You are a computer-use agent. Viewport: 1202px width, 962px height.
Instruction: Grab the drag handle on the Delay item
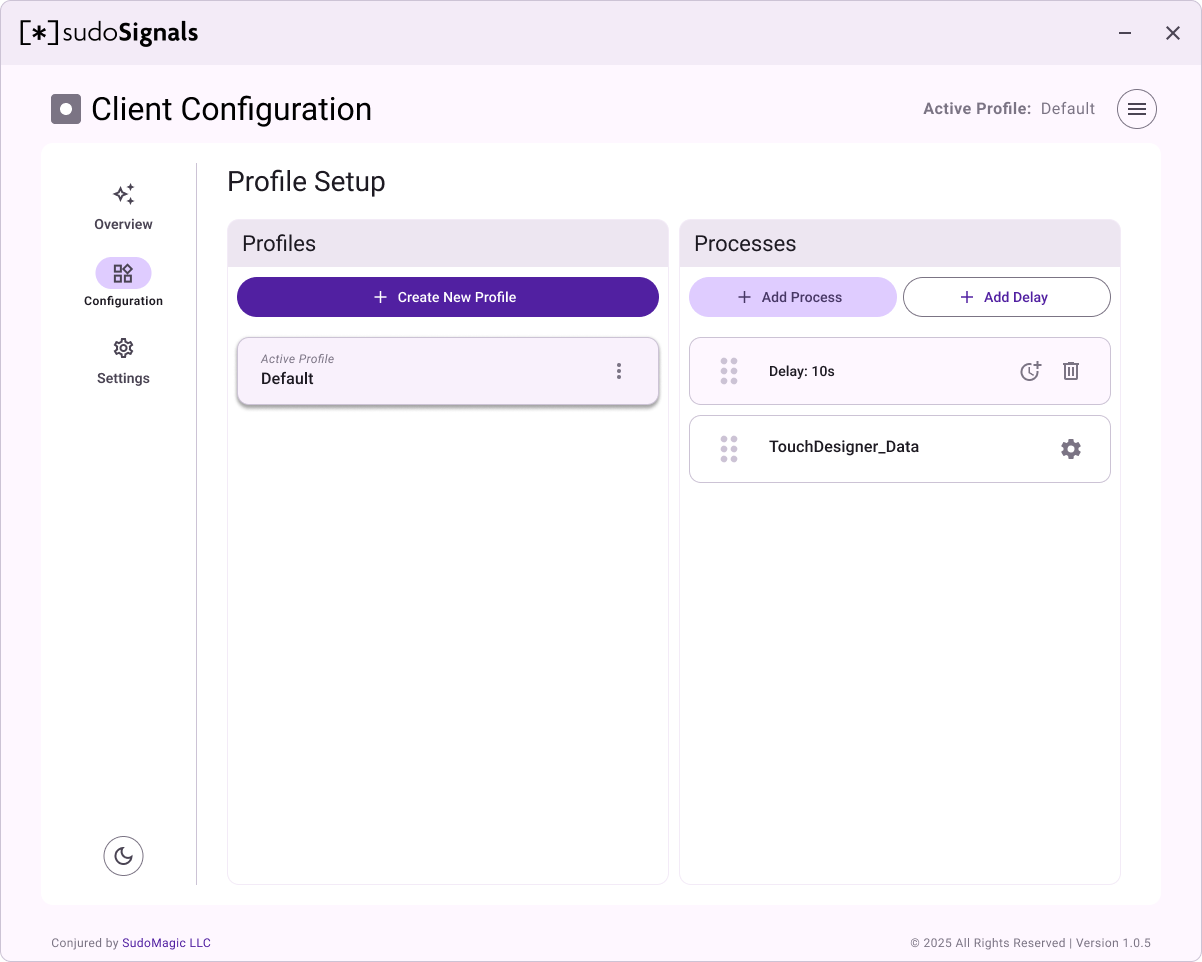729,371
